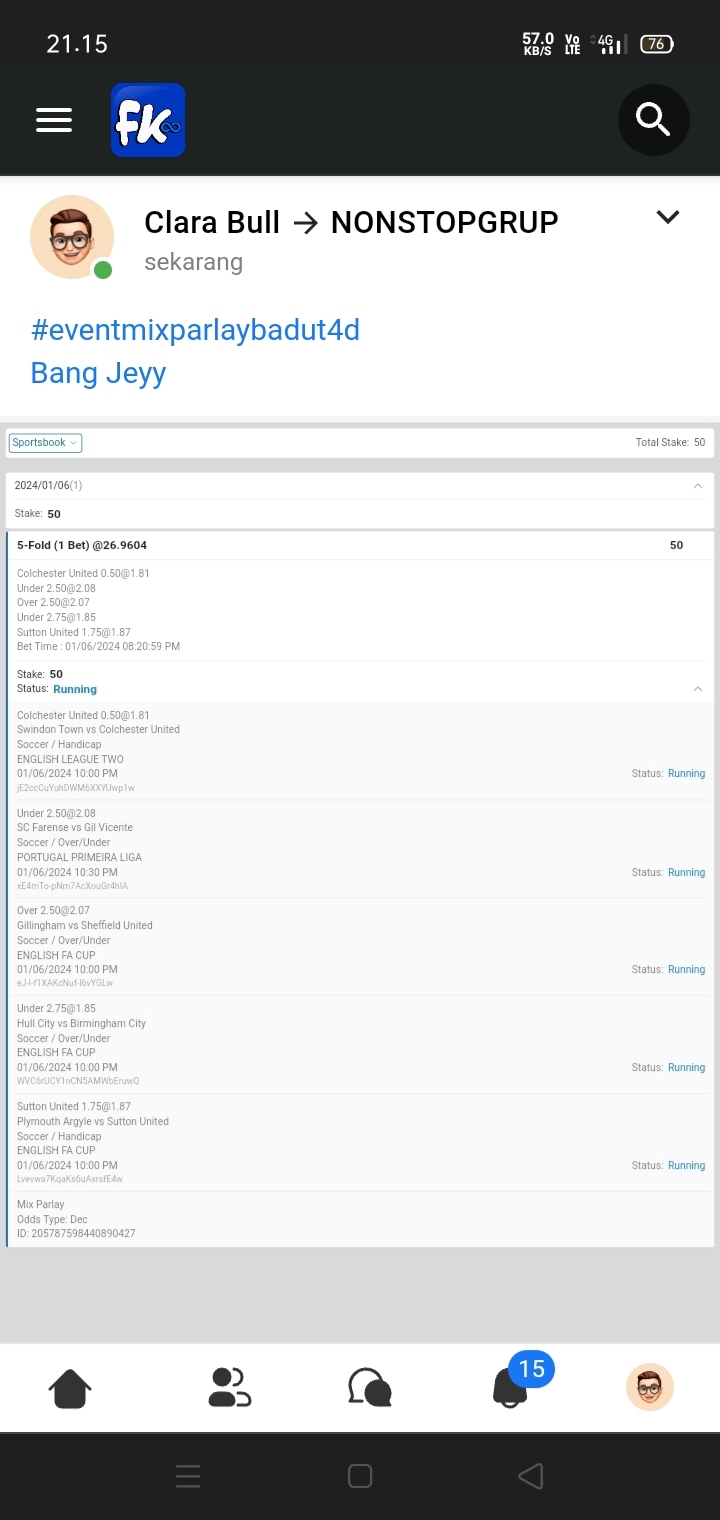
Task: Open notifications bell with 15 badge
Action: [512, 1386]
